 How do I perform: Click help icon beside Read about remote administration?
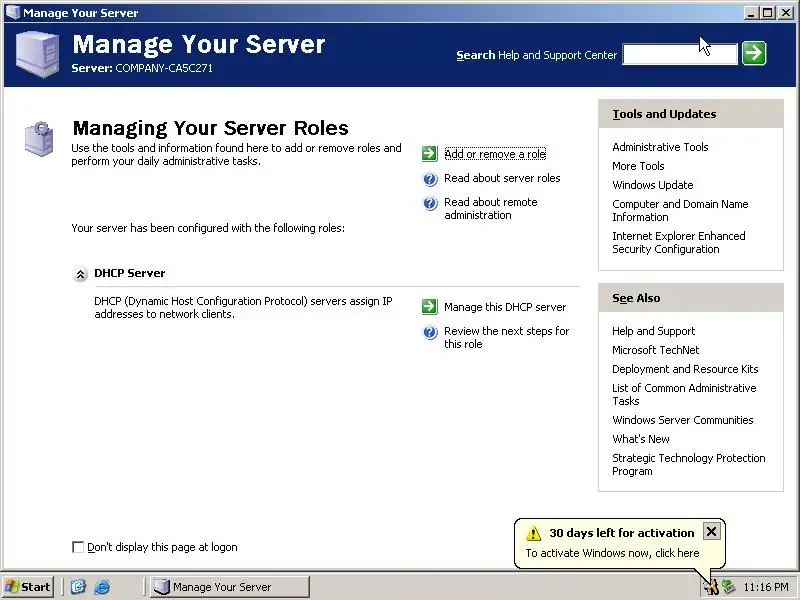pyautogui.click(x=430, y=203)
